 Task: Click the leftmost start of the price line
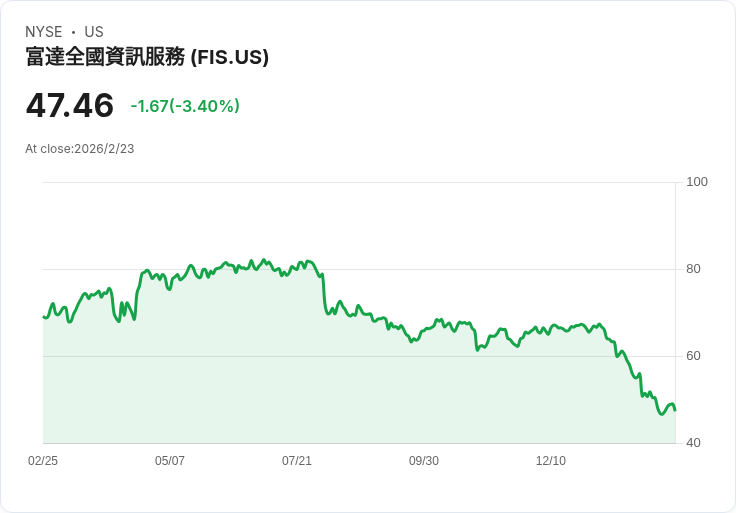44,317
